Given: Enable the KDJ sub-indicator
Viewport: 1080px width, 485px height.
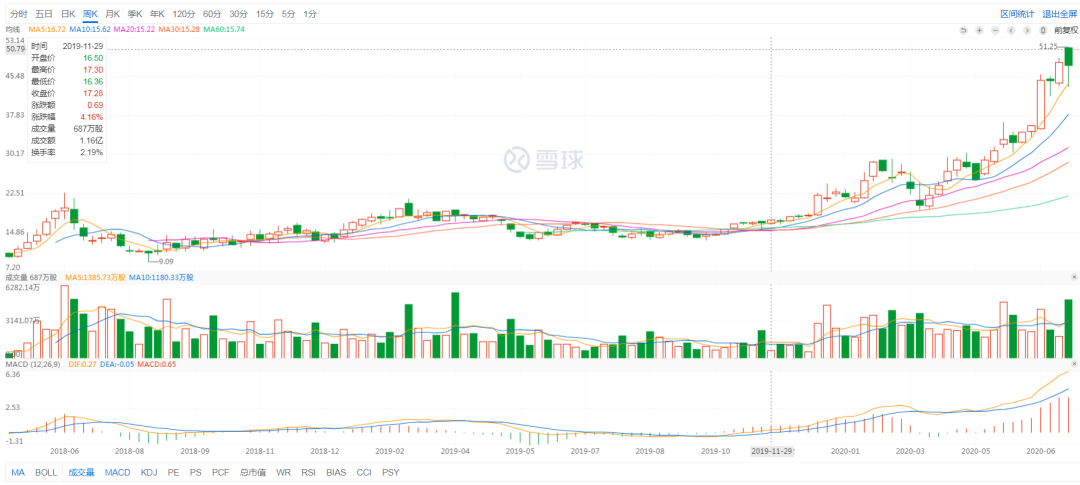Looking at the screenshot, I should tap(149, 472).
